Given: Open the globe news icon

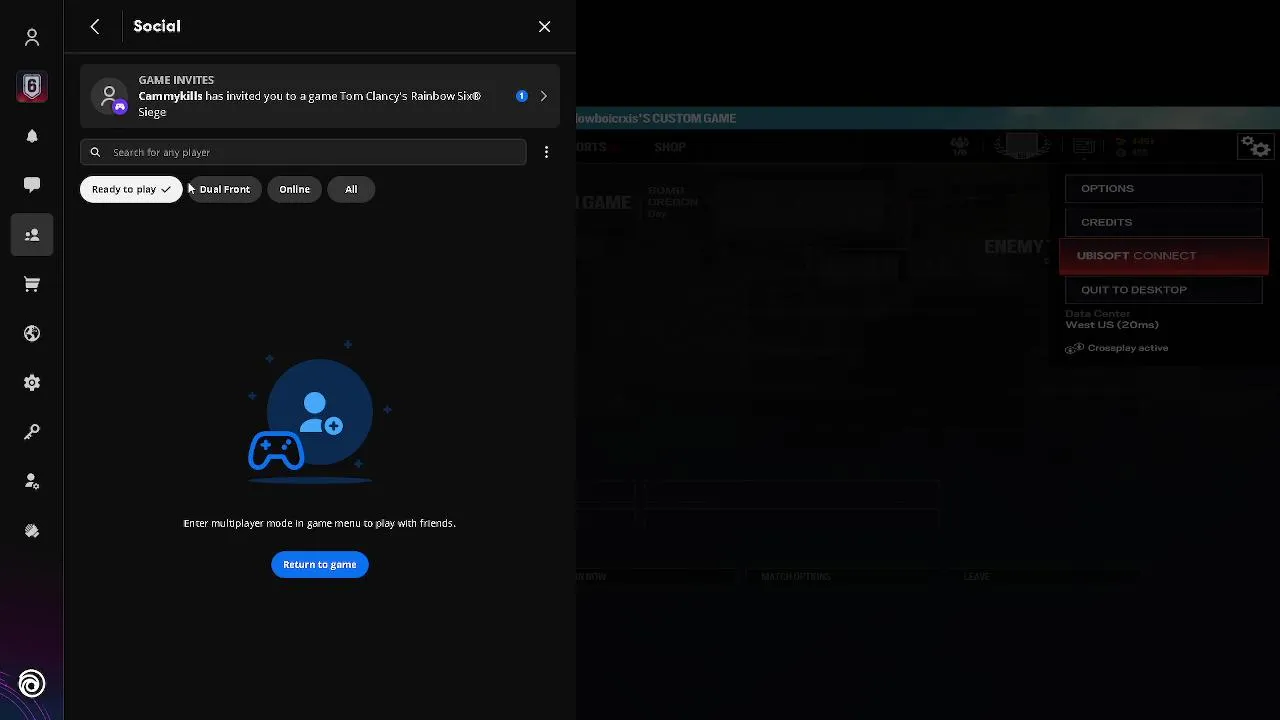Looking at the screenshot, I should [32, 333].
